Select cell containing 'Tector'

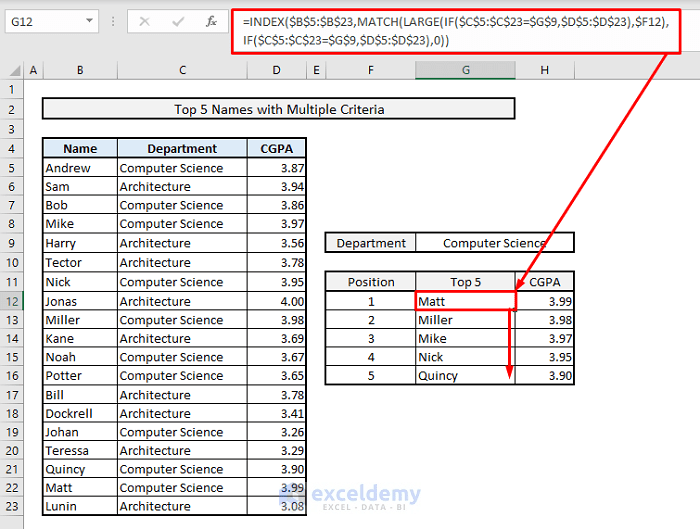click(80, 262)
